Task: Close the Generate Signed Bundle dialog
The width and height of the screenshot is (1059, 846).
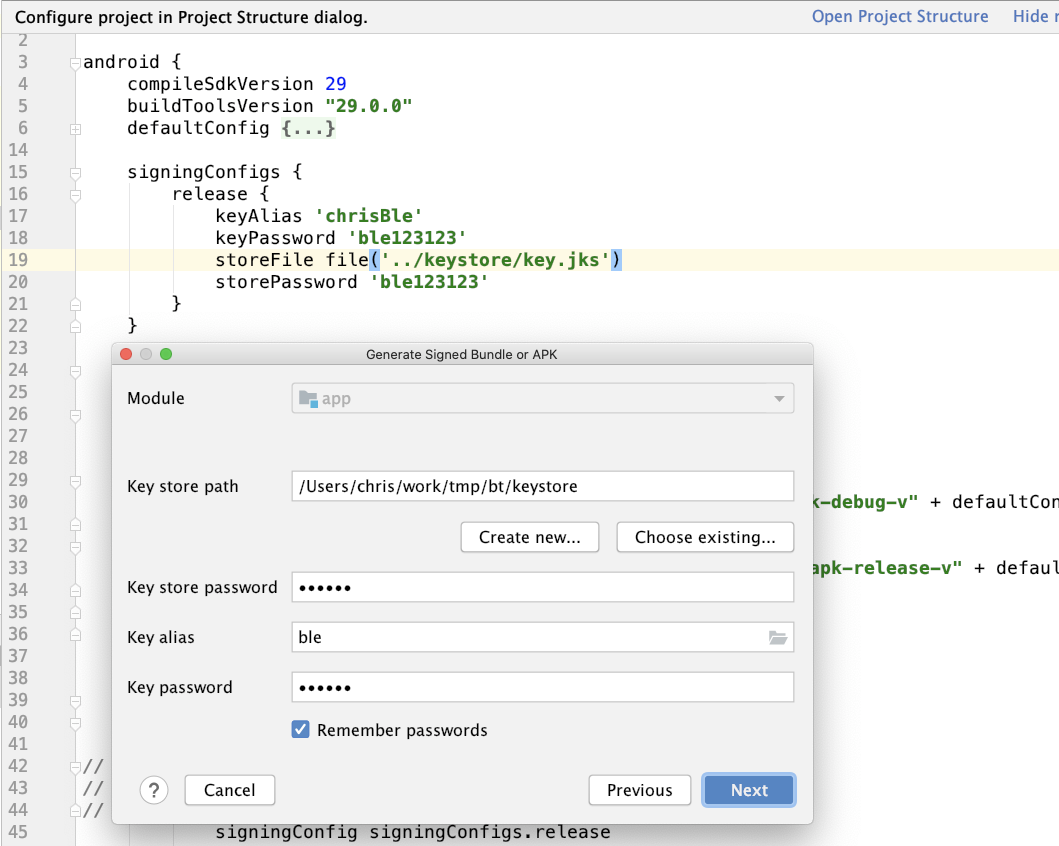Action: pos(126,354)
